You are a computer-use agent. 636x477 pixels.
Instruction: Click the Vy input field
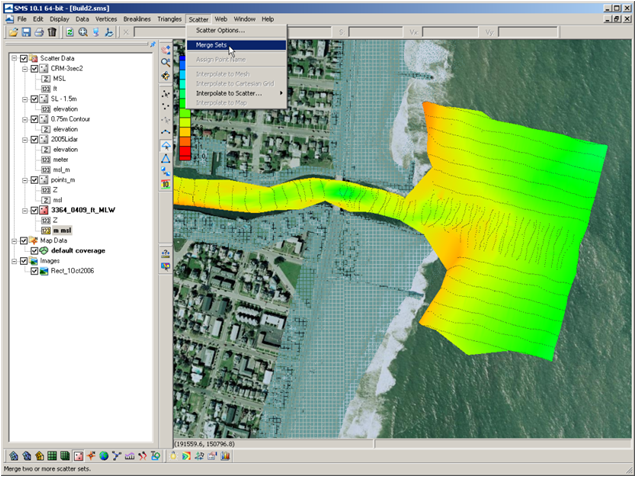(528, 32)
